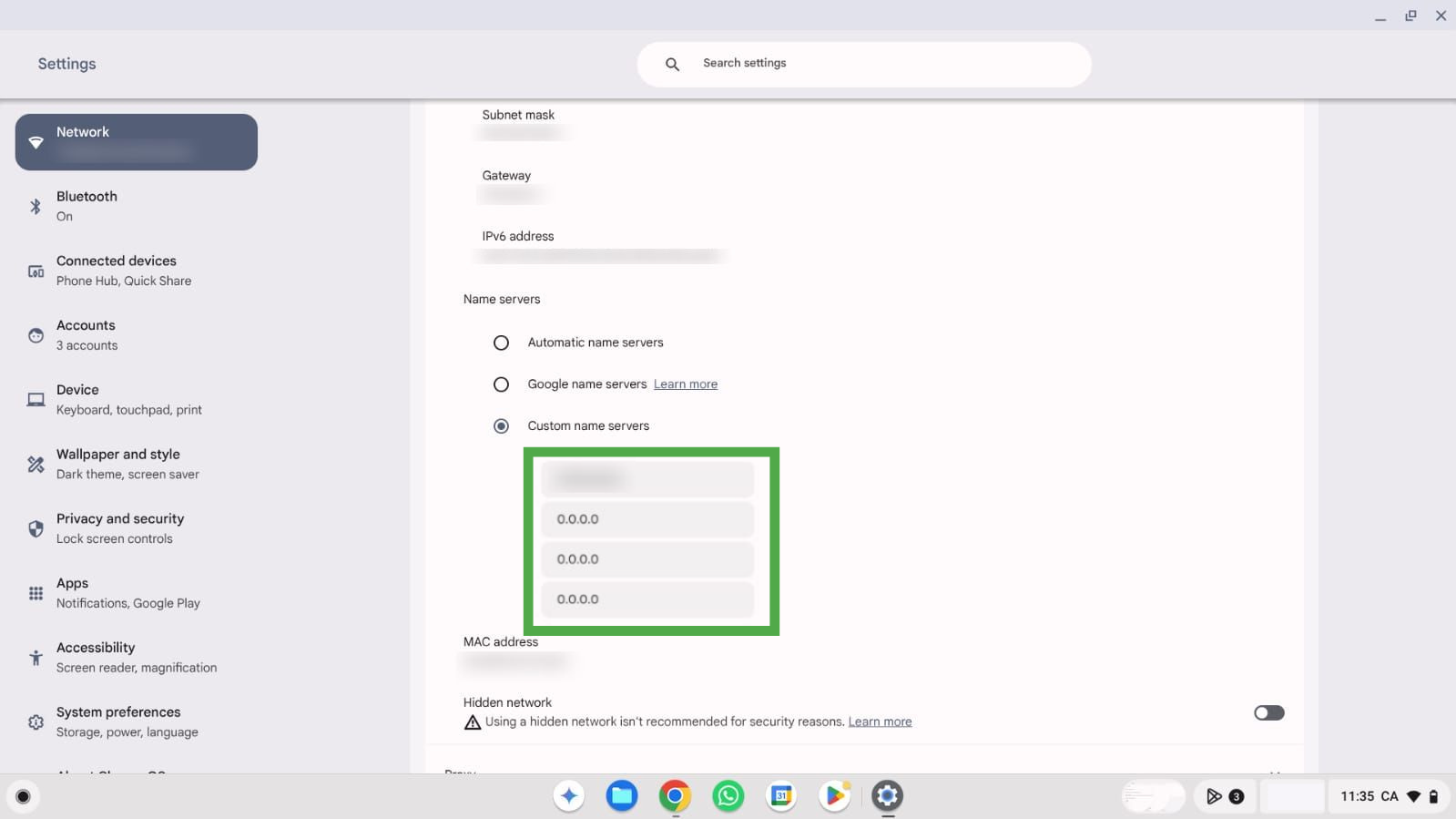Click the System preferences gear icon
Viewport: 1456px width, 819px height.
[36, 722]
